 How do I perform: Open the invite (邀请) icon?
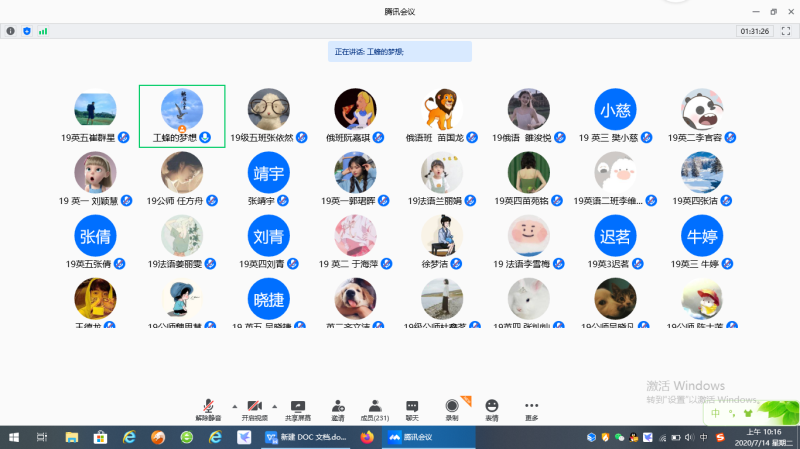[338, 406]
